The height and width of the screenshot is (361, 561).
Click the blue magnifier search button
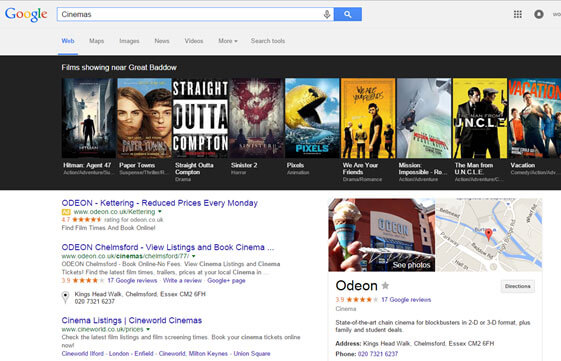point(348,14)
